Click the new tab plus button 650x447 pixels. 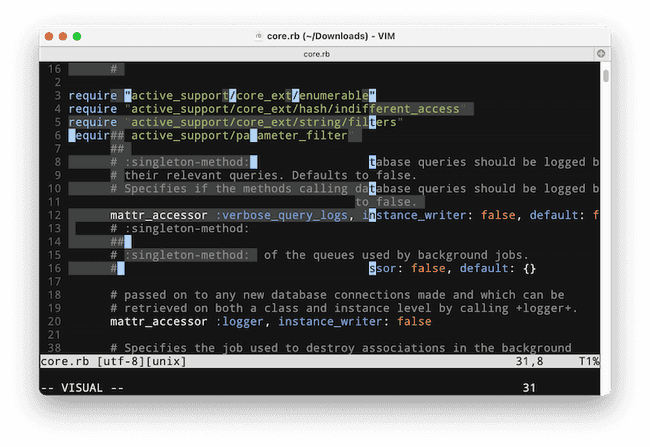(x=601, y=53)
